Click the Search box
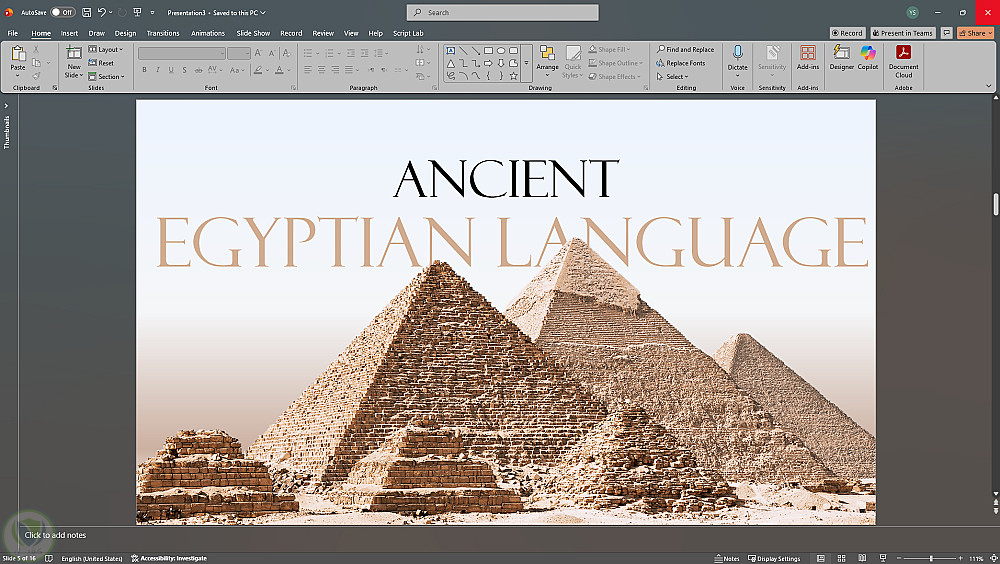1000x564 pixels. [503, 12]
